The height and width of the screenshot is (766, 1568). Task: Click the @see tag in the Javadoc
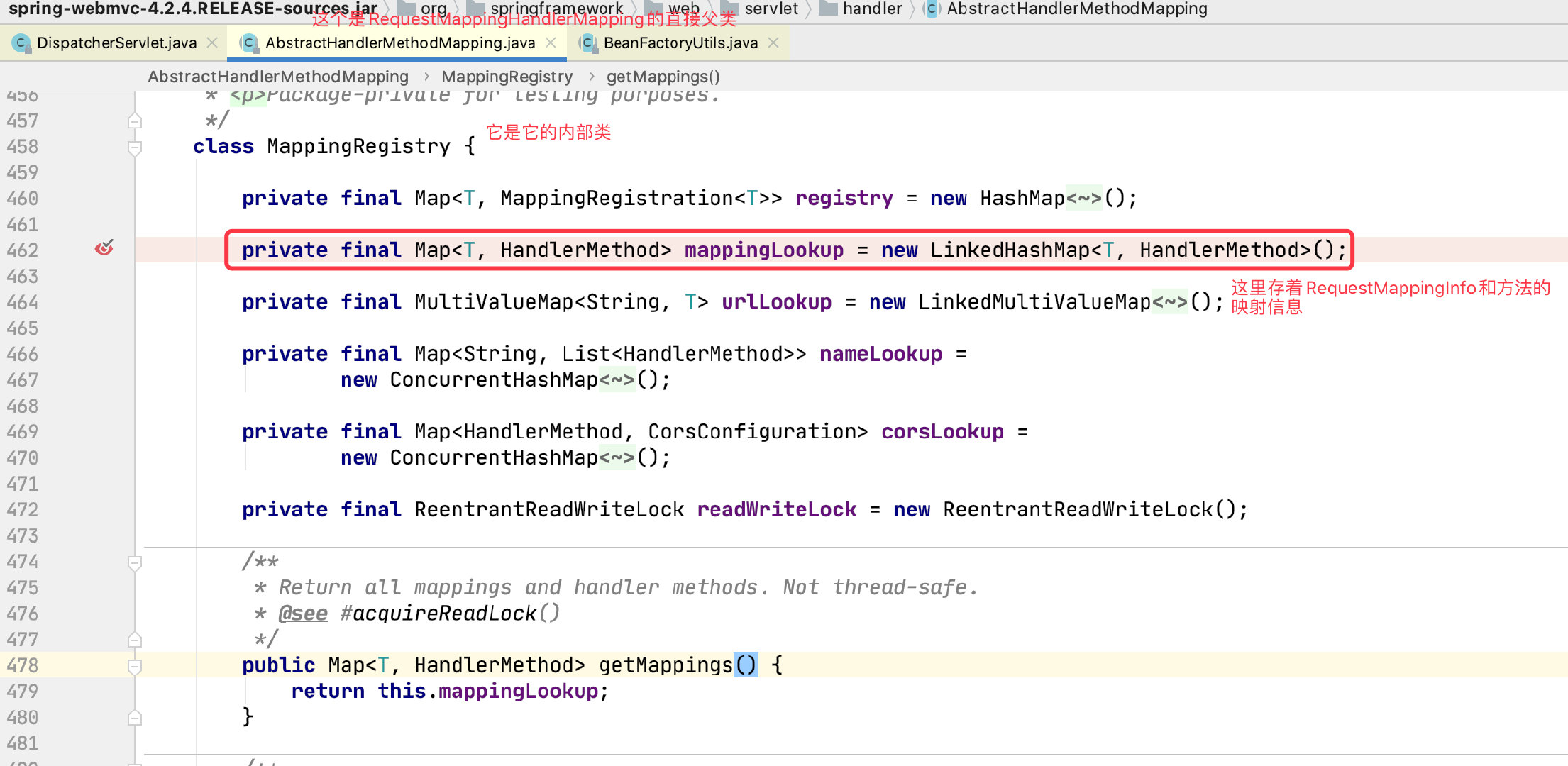[x=303, y=614]
